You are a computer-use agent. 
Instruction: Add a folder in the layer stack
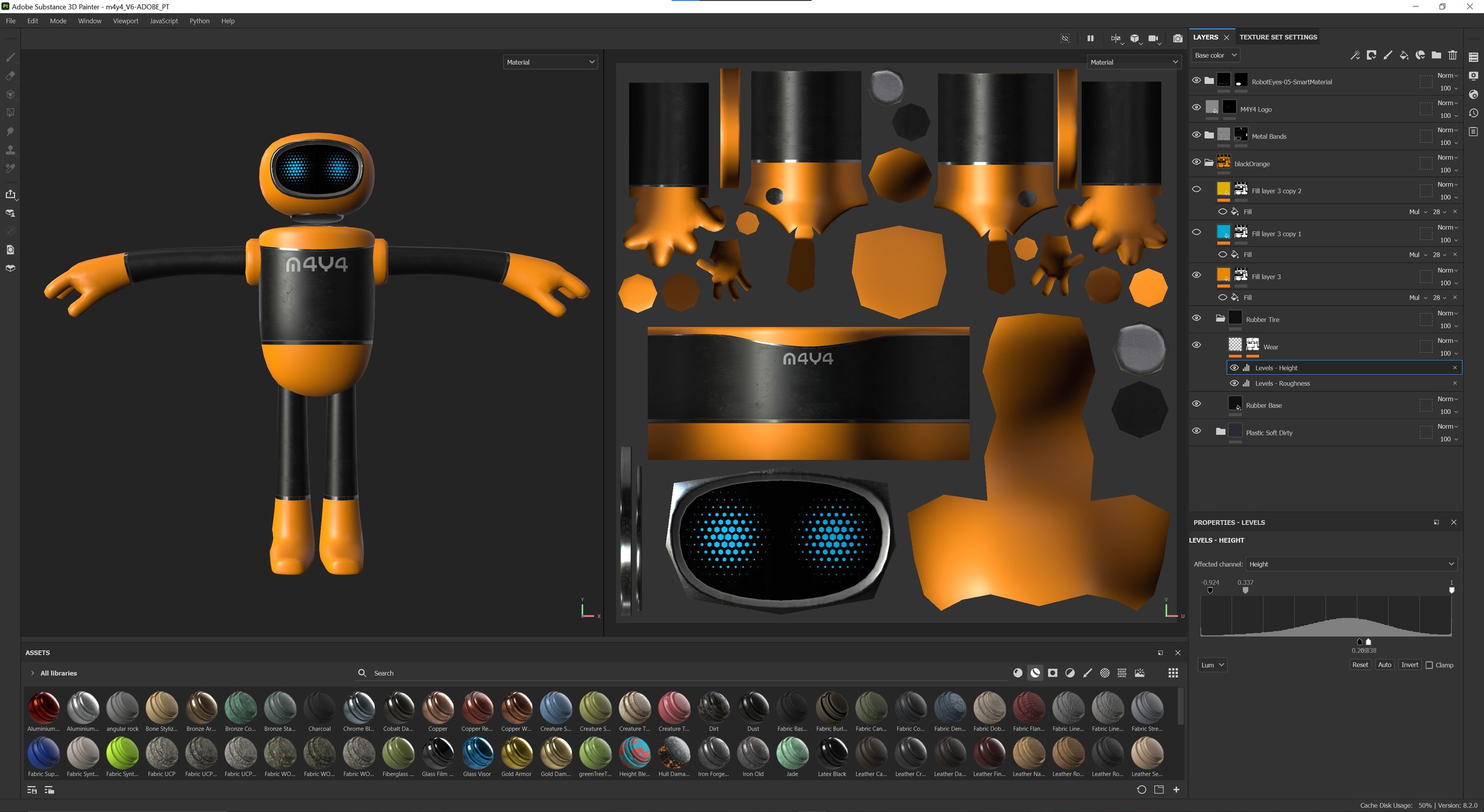pyautogui.click(x=1437, y=55)
